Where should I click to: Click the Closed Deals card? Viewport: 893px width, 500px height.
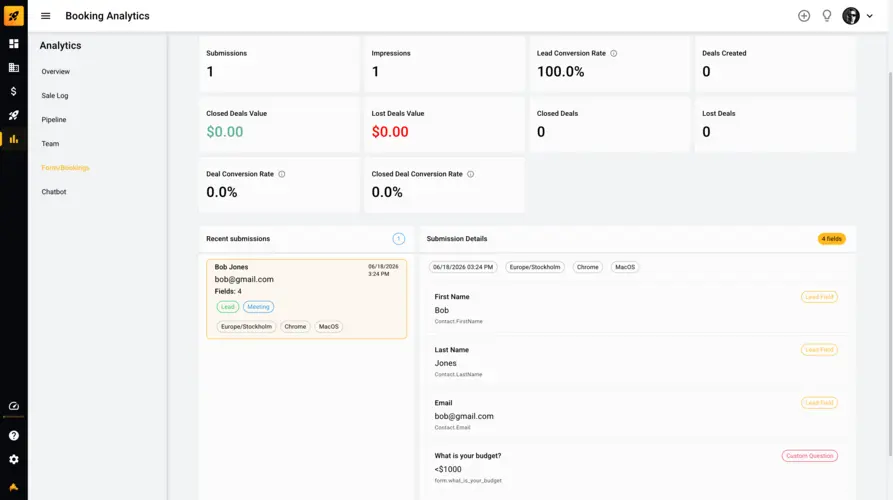point(610,125)
